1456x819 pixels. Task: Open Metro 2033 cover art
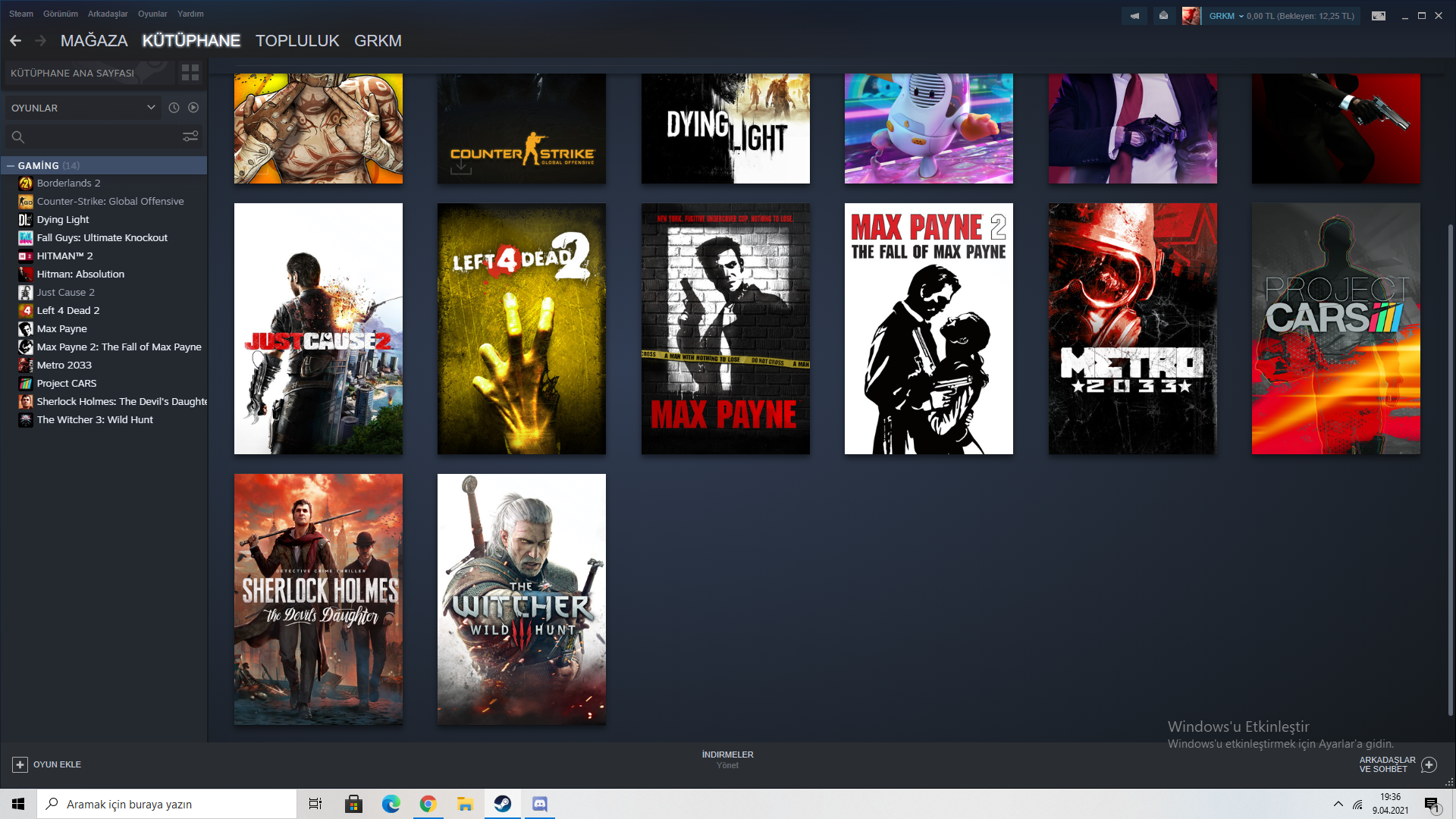(1132, 328)
